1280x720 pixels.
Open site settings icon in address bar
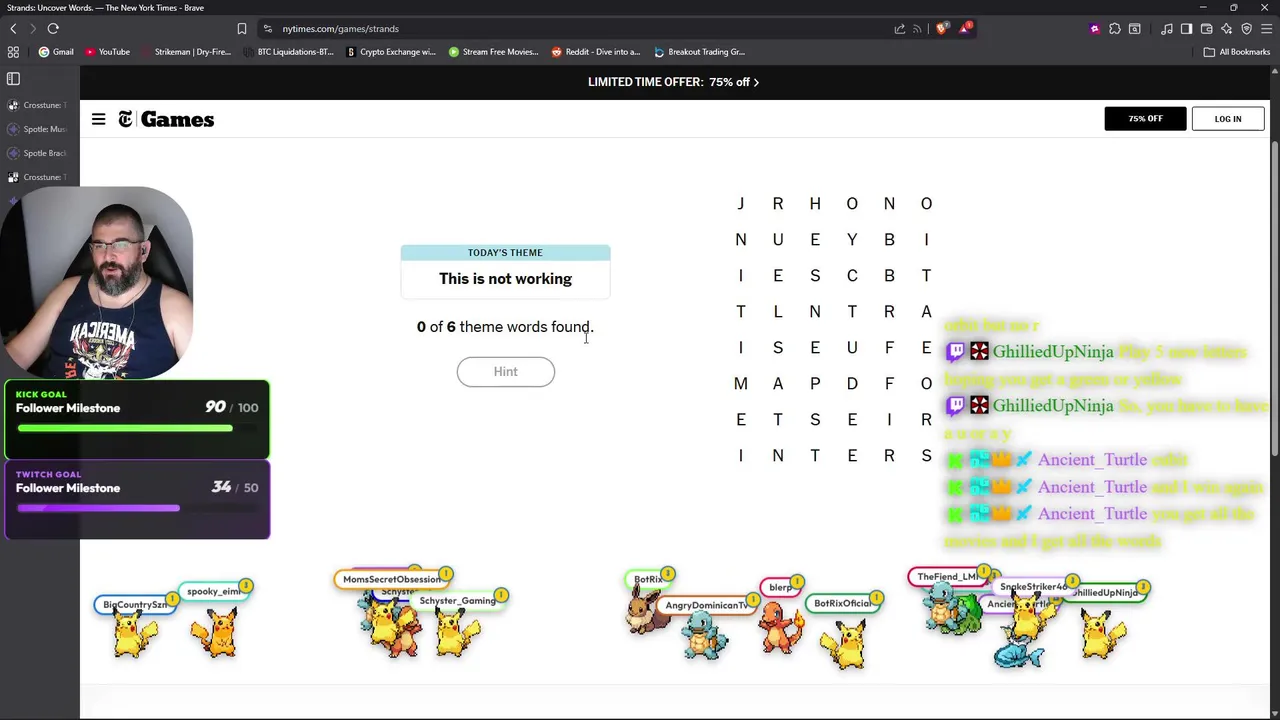pos(267,29)
